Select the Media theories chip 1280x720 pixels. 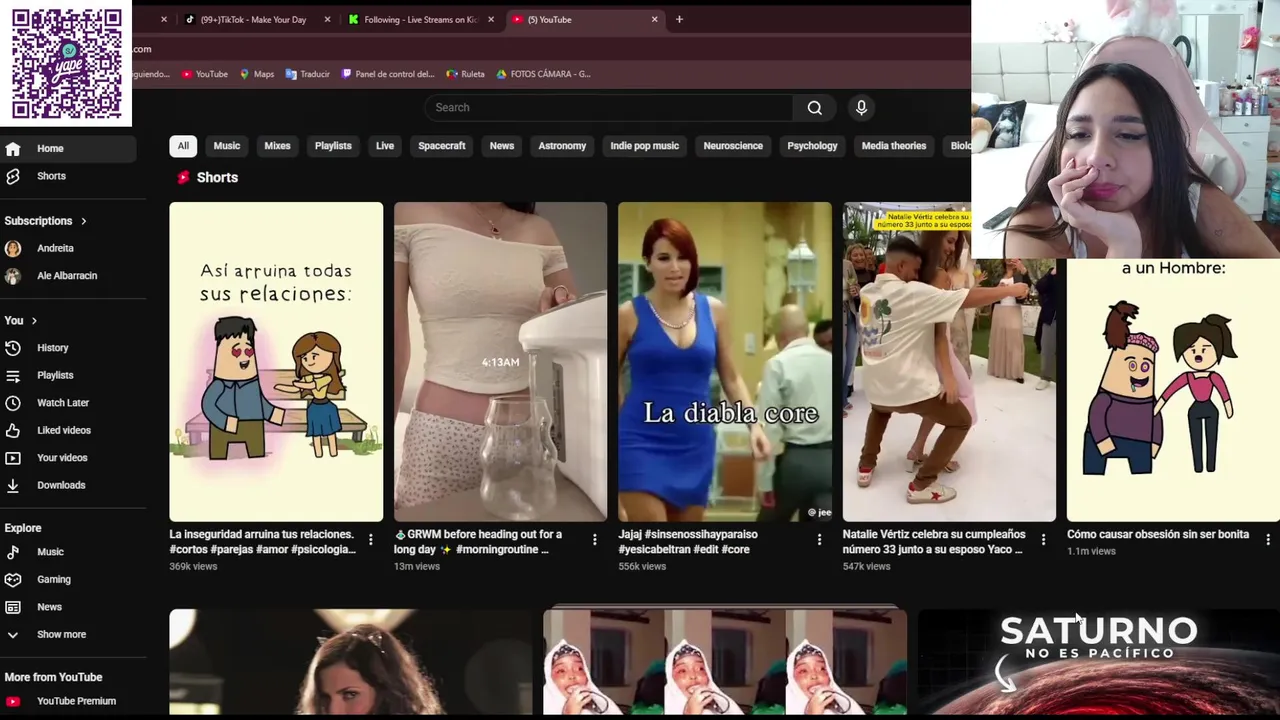(x=894, y=146)
